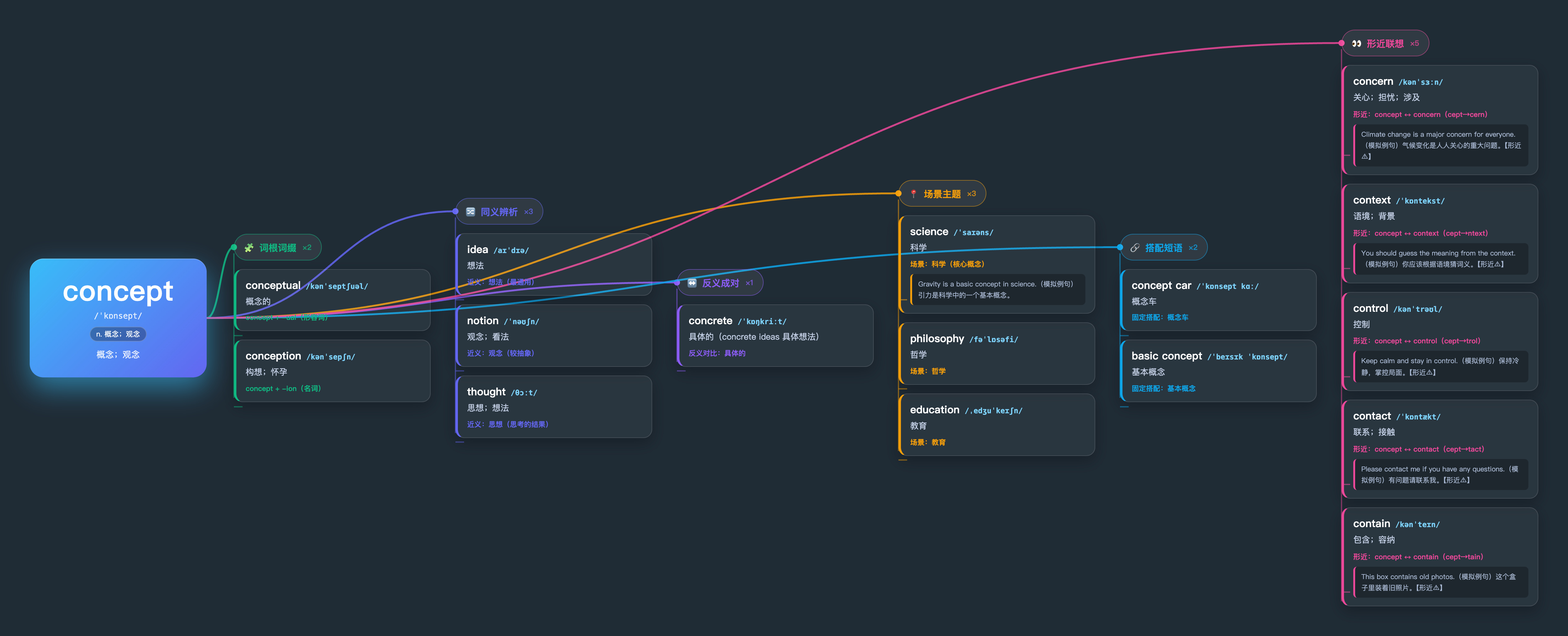Click 形近 concept ↔ contain note
This screenshot has width=1568, height=636.
coord(1418,557)
